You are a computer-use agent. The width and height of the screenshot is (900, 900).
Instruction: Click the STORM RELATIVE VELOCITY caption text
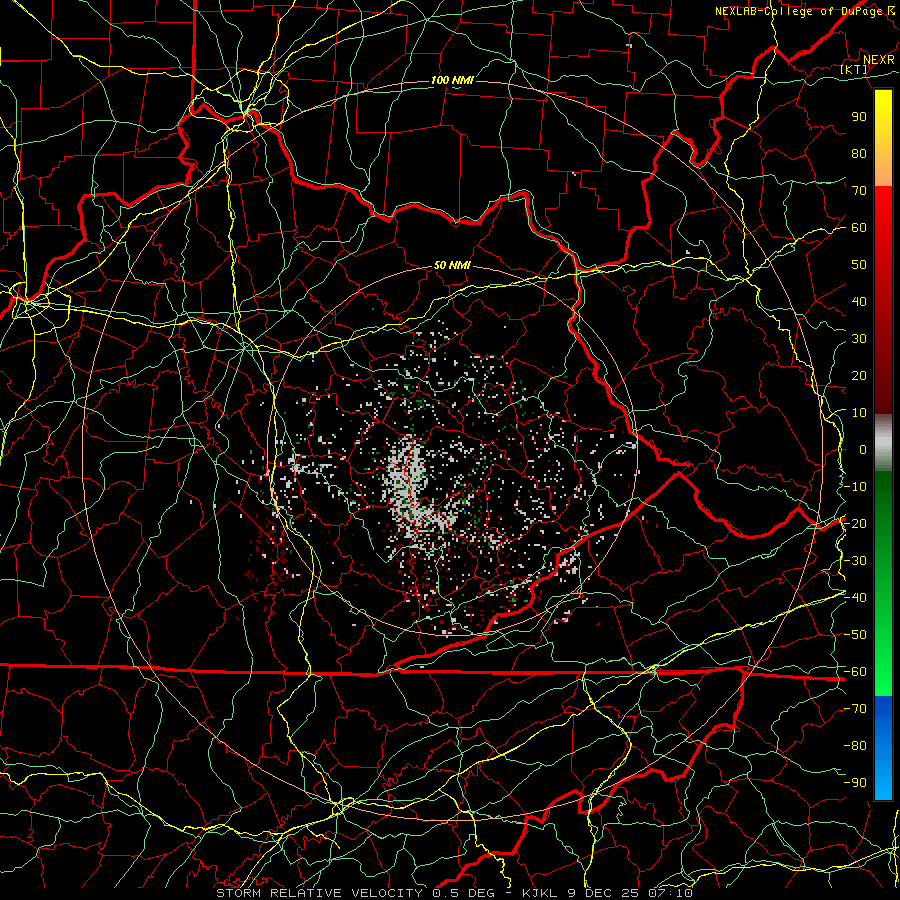[x=321, y=893]
